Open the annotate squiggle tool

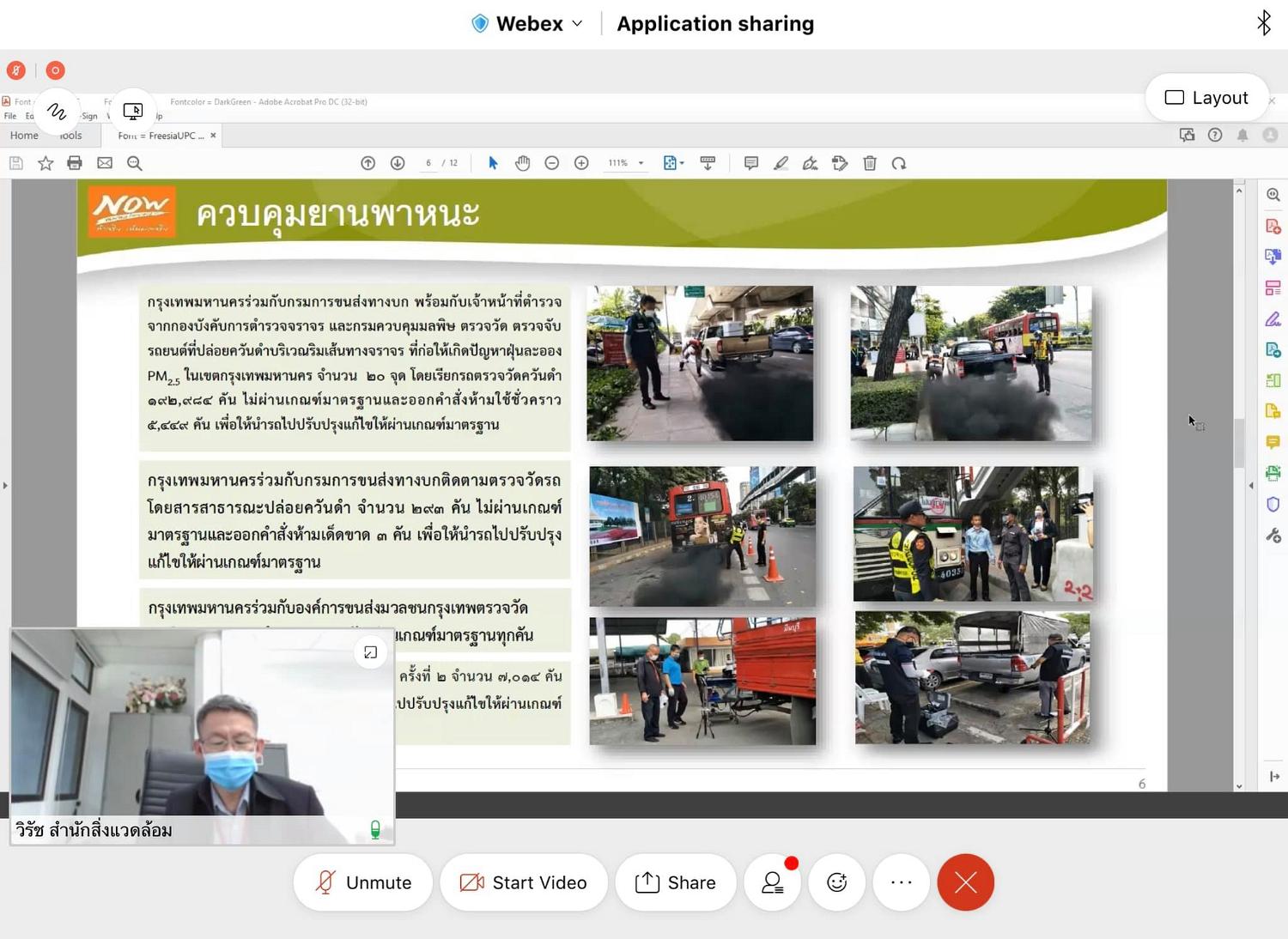(x=57, y=111)
